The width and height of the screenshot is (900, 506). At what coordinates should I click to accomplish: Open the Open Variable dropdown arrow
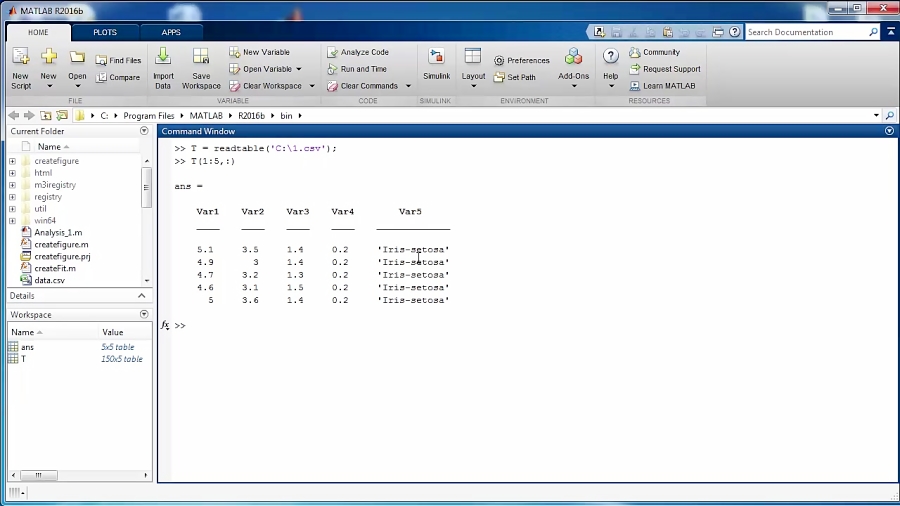299,69
